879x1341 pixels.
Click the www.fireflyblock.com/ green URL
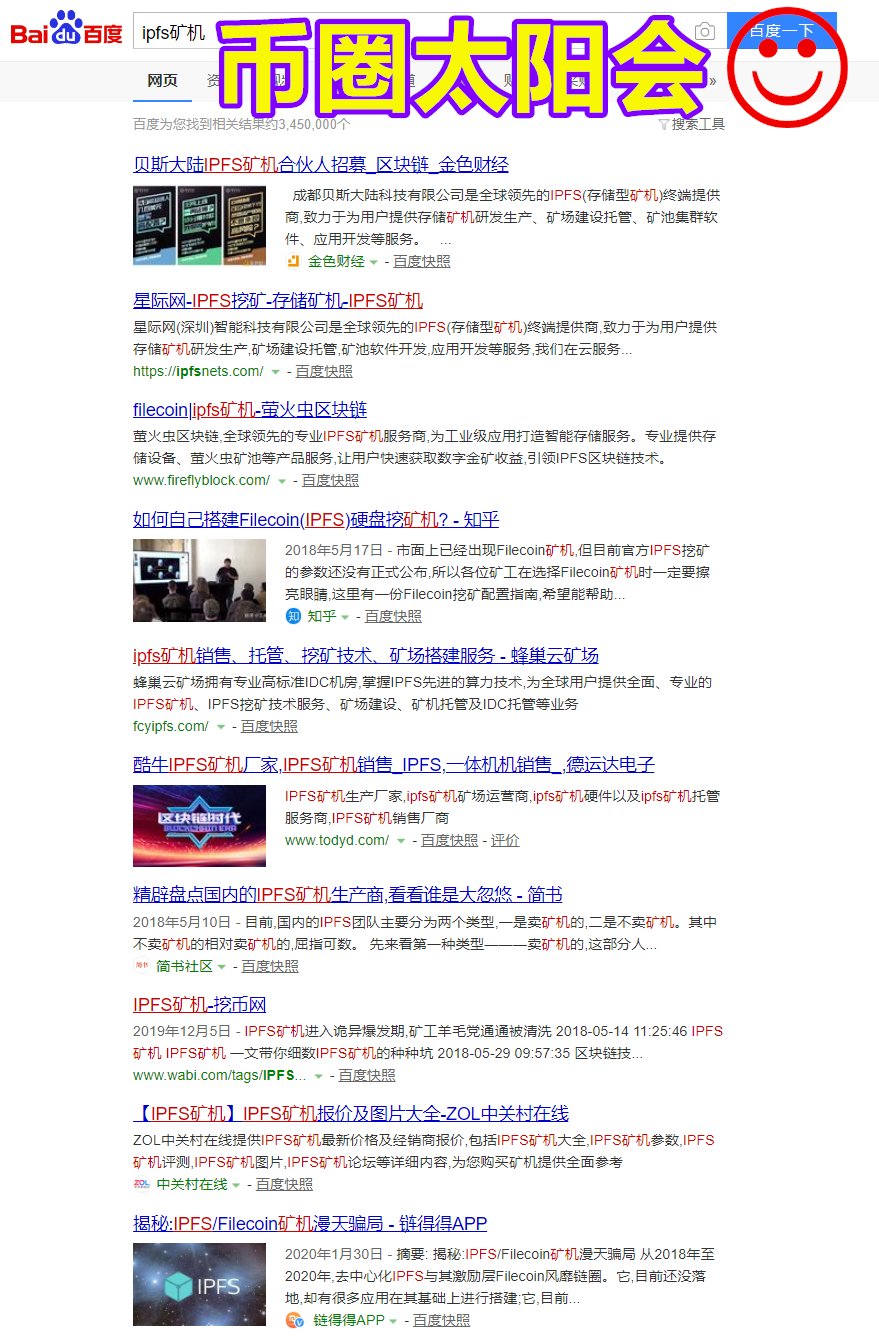pyautogui.click(x=202, y=480)
